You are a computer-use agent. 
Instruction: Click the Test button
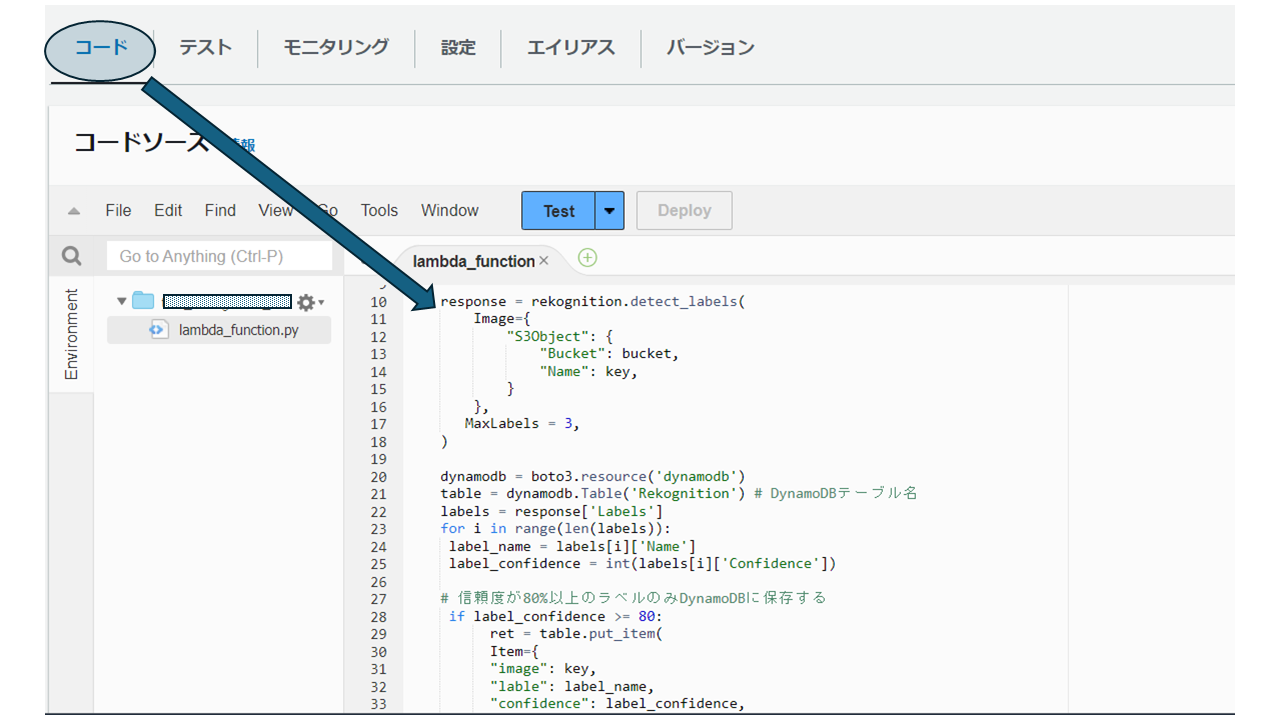[556, 210]
